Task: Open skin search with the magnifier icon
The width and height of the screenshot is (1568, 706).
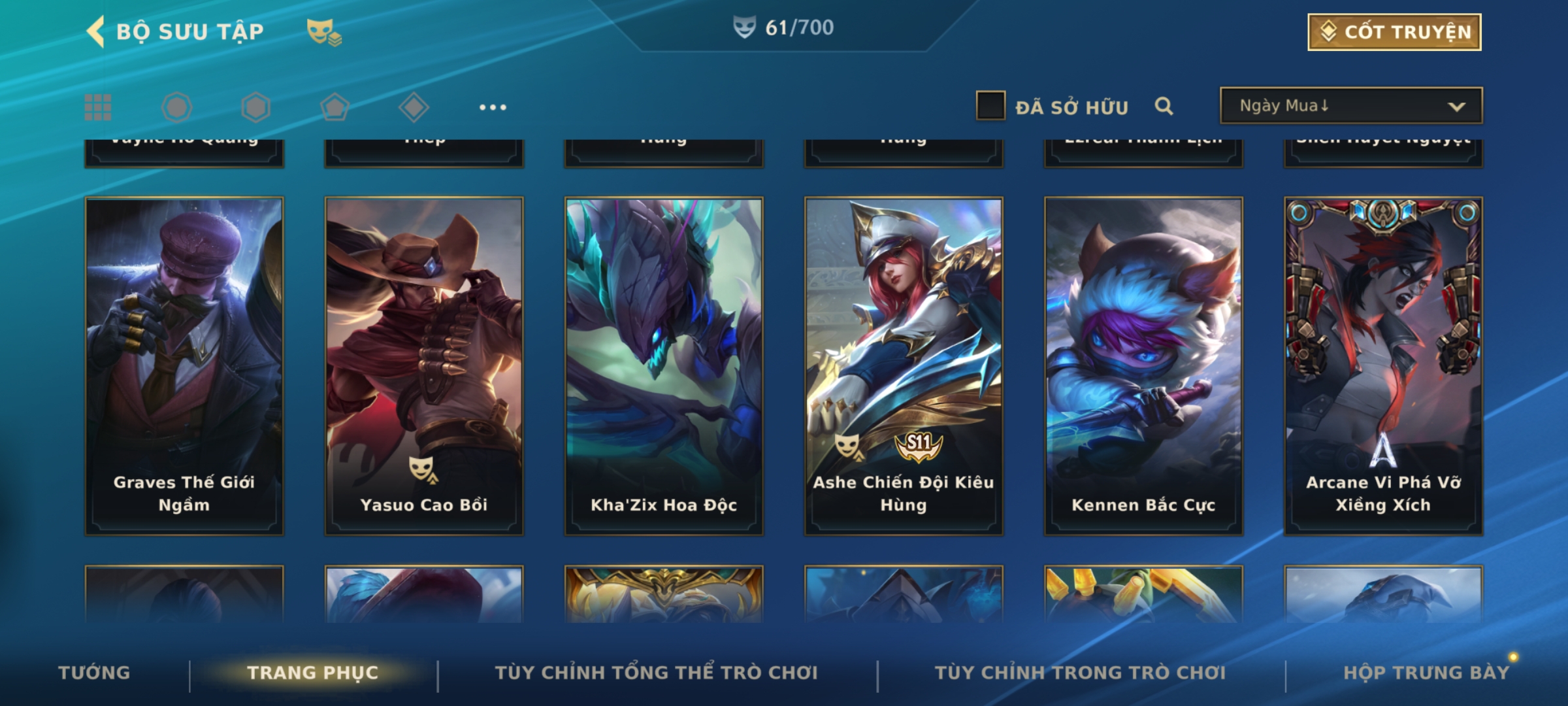Action: pos(1164,106)
